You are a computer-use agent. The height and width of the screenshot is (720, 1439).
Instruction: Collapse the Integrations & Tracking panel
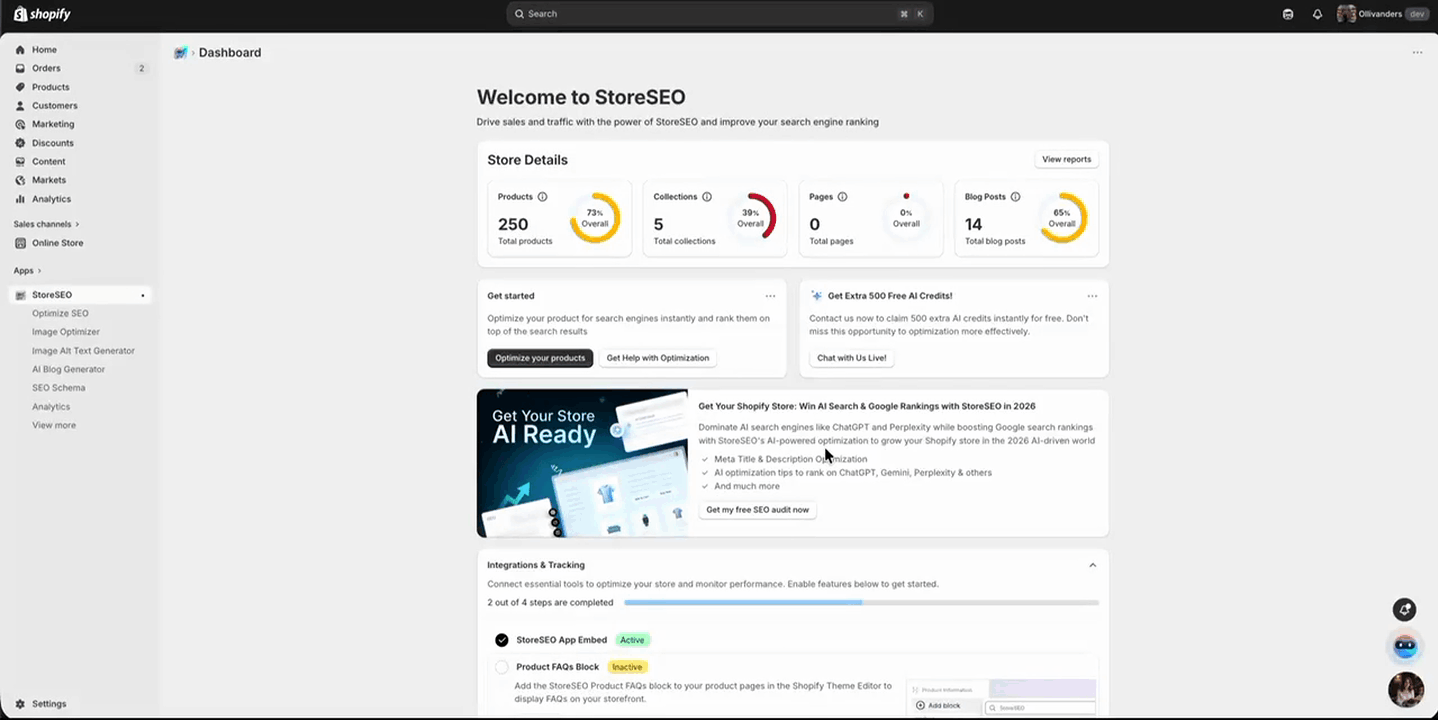pyautogui.click(x=1092, y=564)
